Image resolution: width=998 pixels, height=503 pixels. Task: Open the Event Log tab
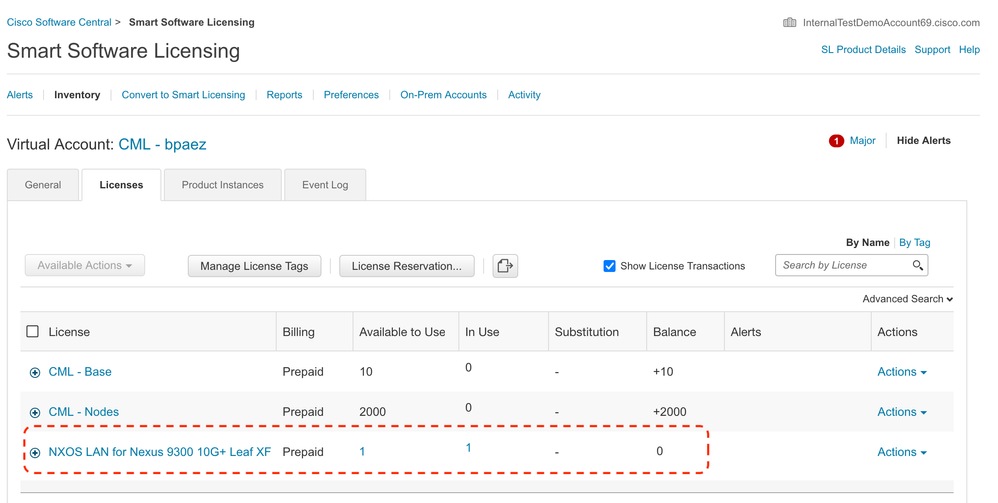click(x=325, y=185)
